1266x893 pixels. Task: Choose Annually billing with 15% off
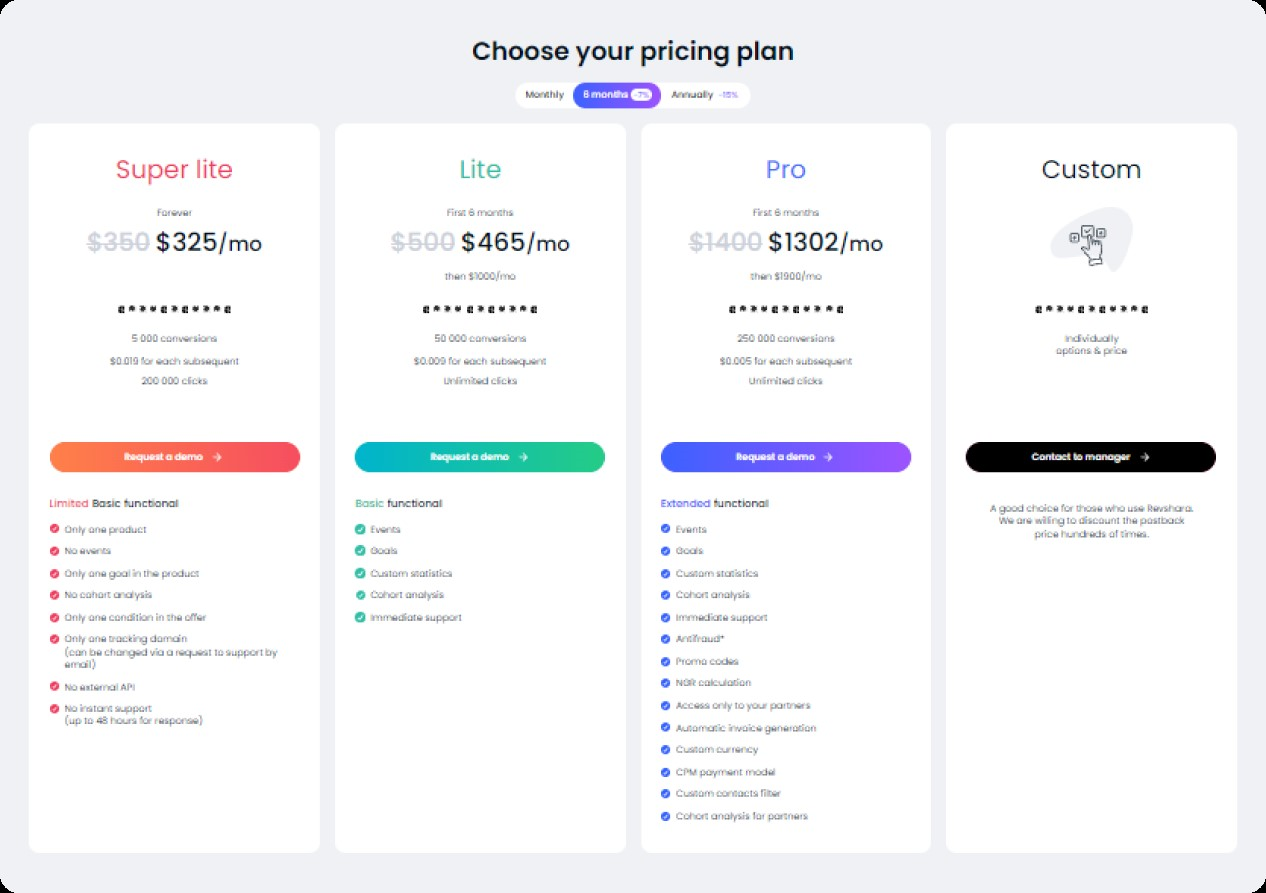705,95
